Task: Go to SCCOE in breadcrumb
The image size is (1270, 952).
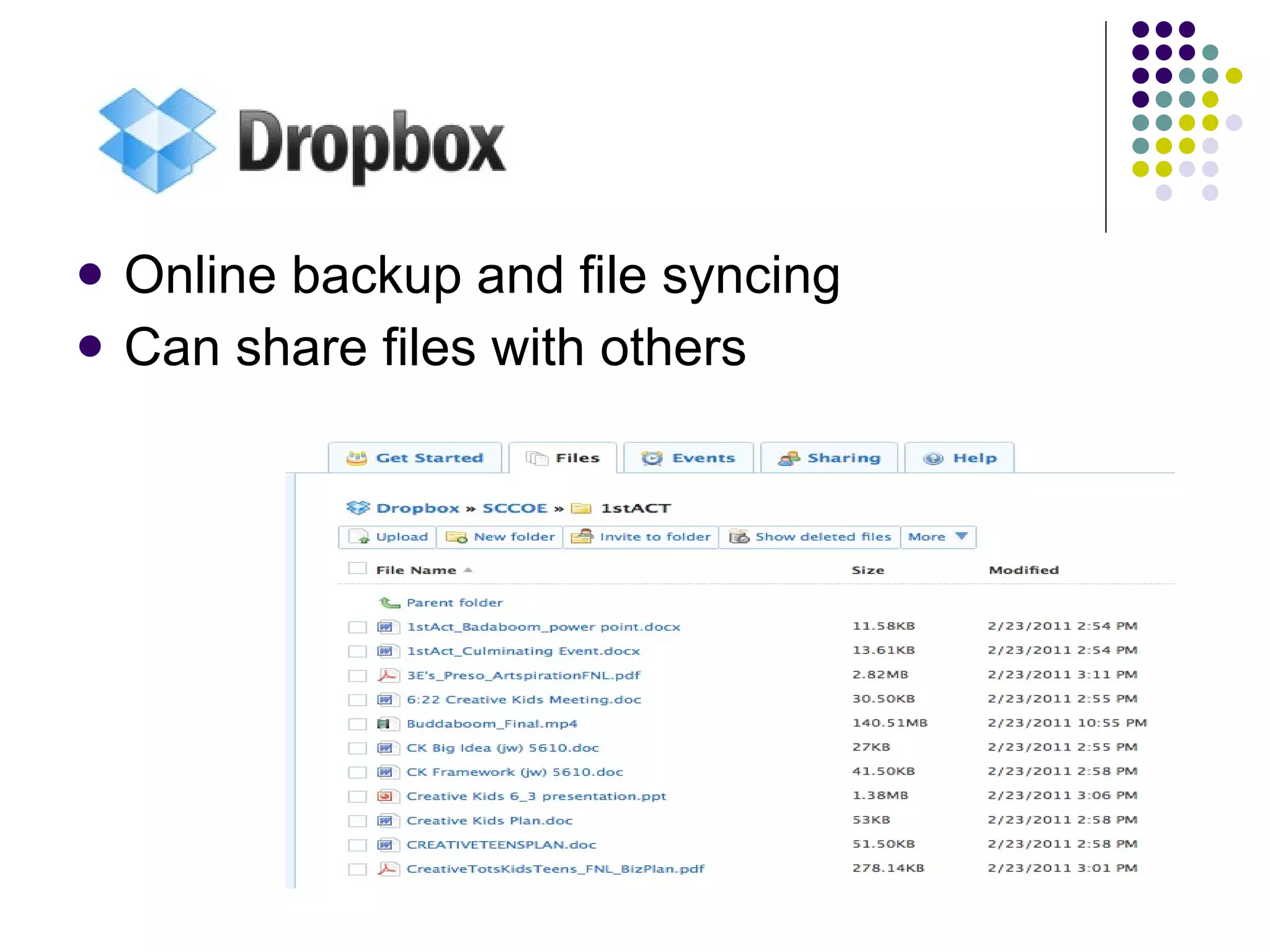Action: point(515,508)
